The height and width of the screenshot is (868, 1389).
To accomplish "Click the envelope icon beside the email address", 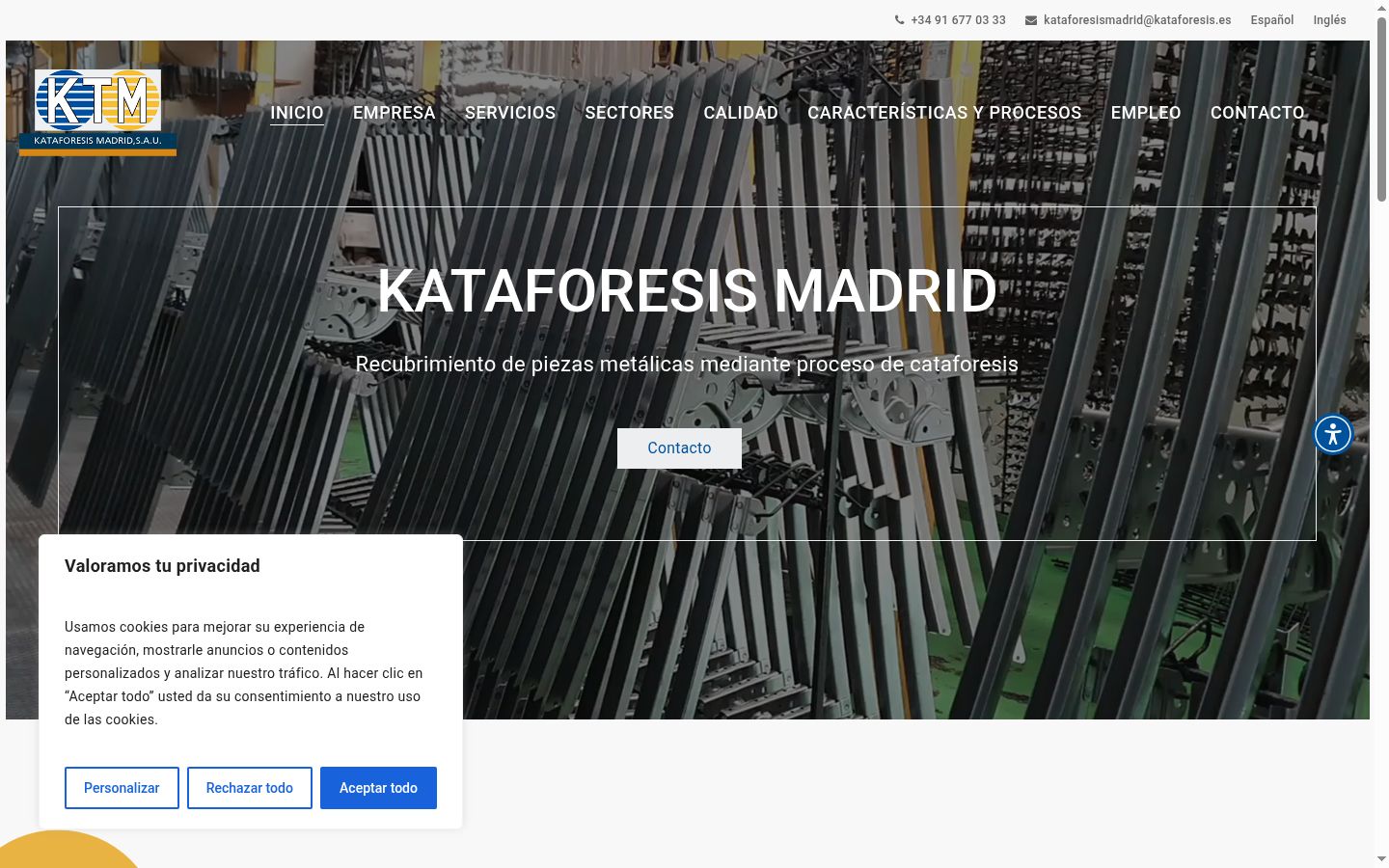I will point(1031,20).
